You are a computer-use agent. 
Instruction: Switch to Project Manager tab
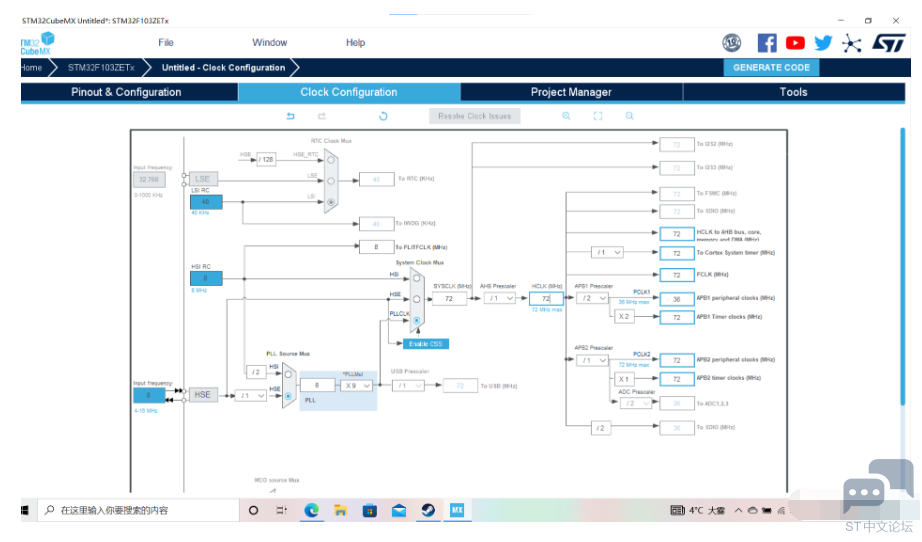571,92
